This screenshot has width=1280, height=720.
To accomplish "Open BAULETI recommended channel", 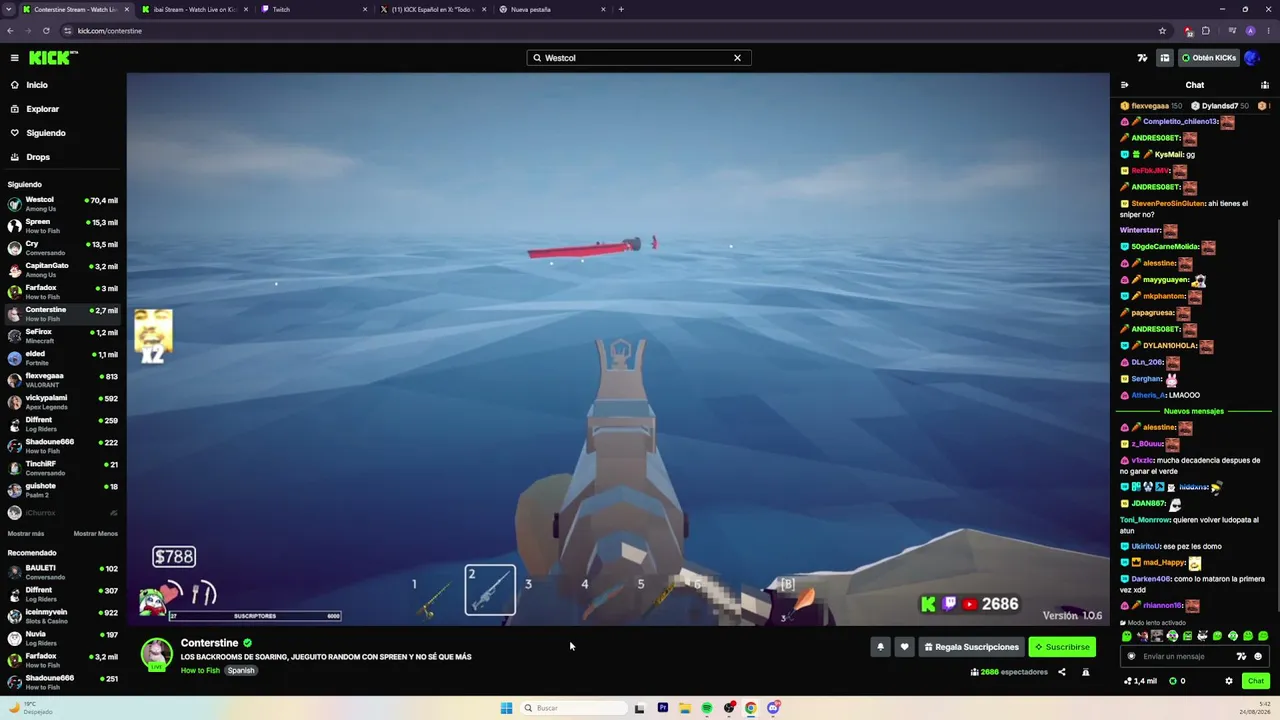I will (63, 572).
